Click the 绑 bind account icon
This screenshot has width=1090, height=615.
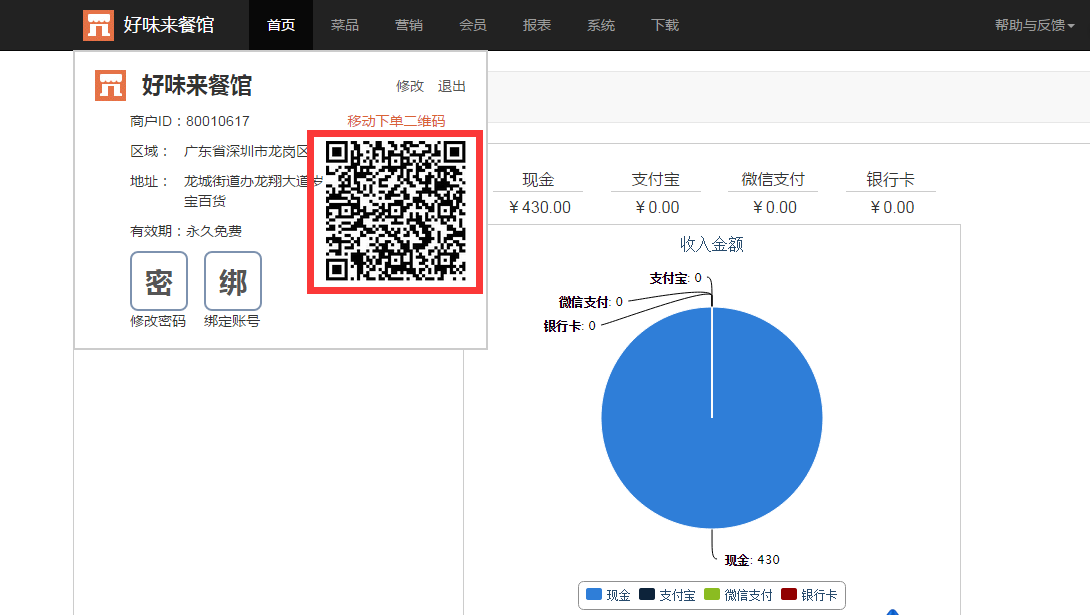233,281
